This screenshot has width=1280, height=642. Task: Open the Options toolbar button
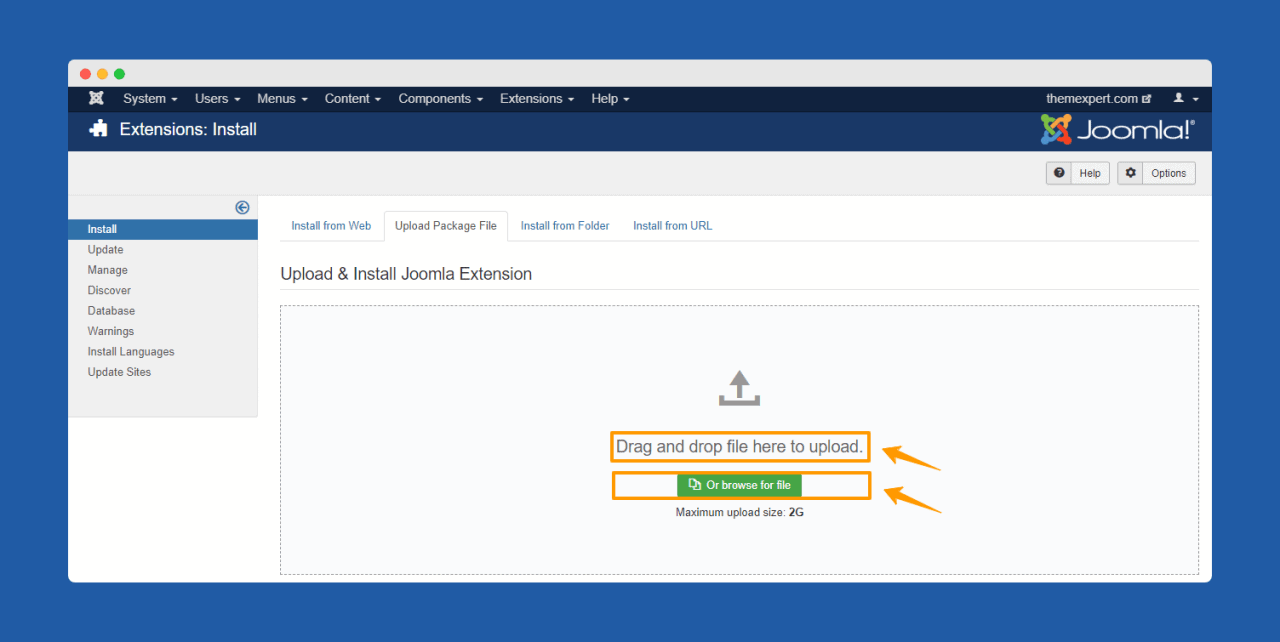(1156, 173)
